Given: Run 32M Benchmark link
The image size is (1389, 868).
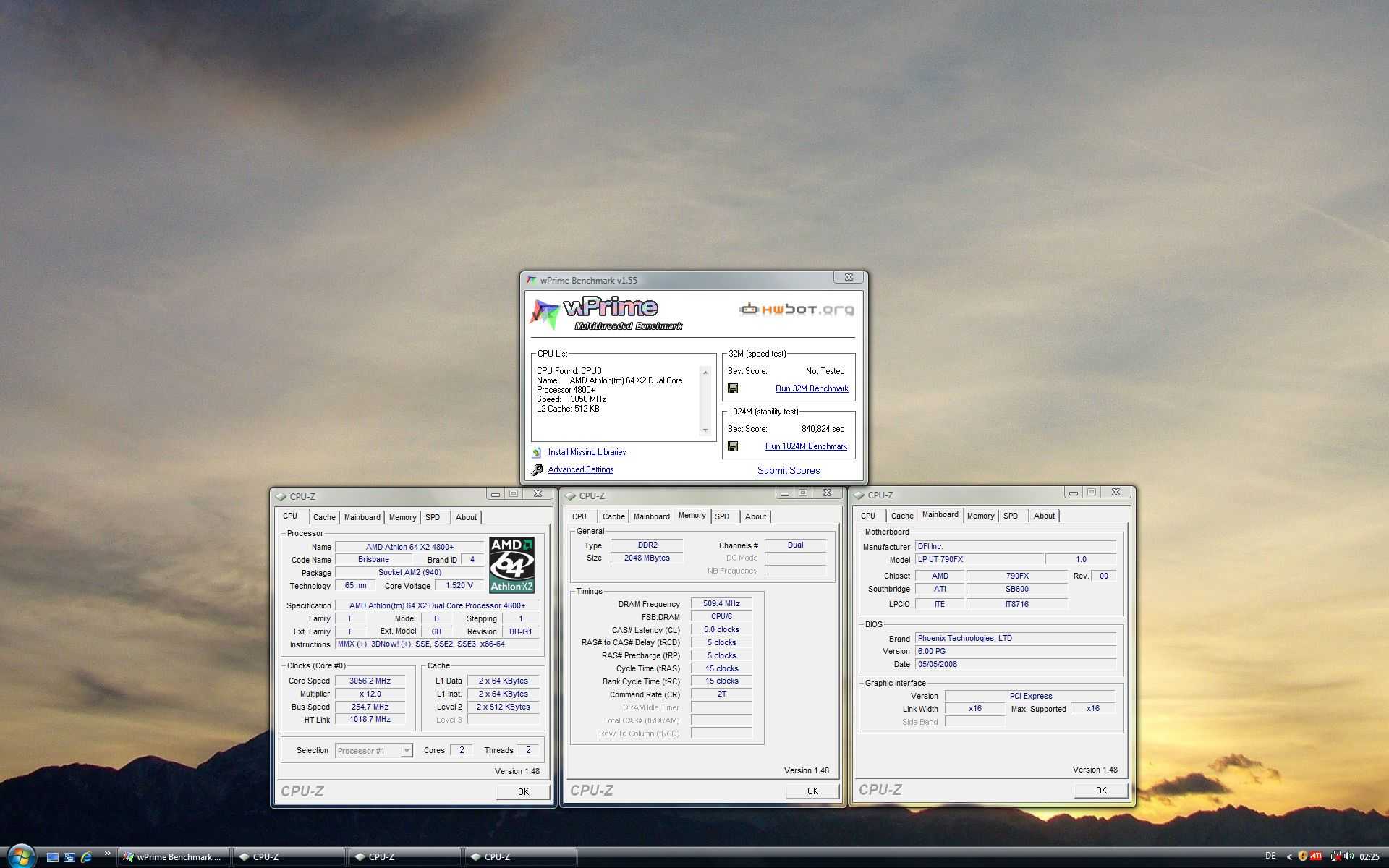Looking at the screenshot, I should [x=812, y=388].
